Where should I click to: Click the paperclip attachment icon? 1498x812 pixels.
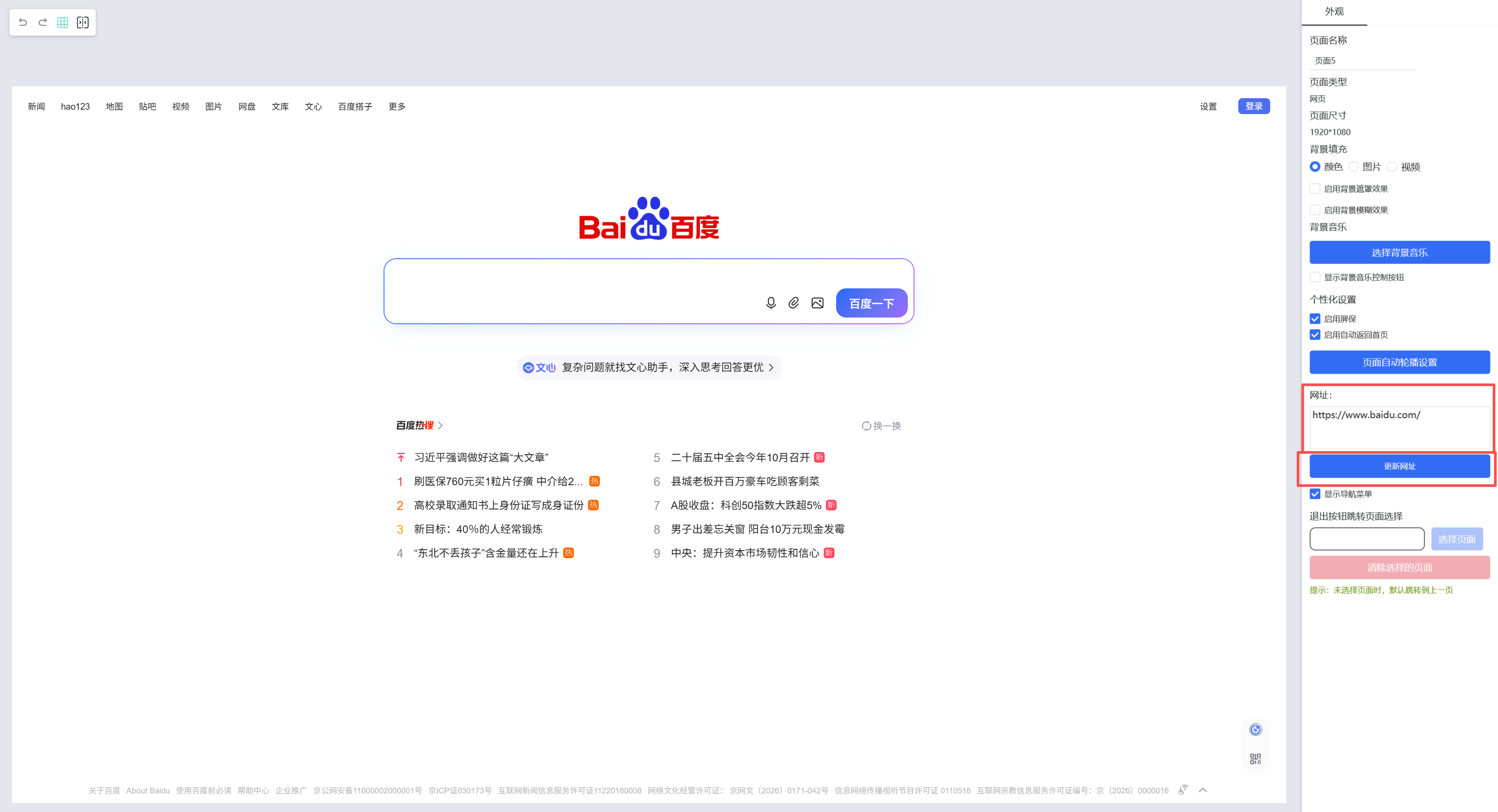click(x=794, y=303)
